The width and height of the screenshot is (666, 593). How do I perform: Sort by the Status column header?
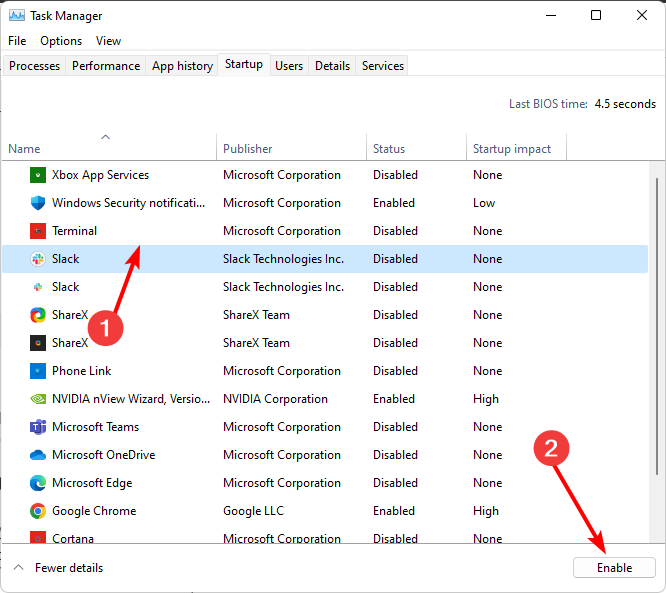[416, 147]
